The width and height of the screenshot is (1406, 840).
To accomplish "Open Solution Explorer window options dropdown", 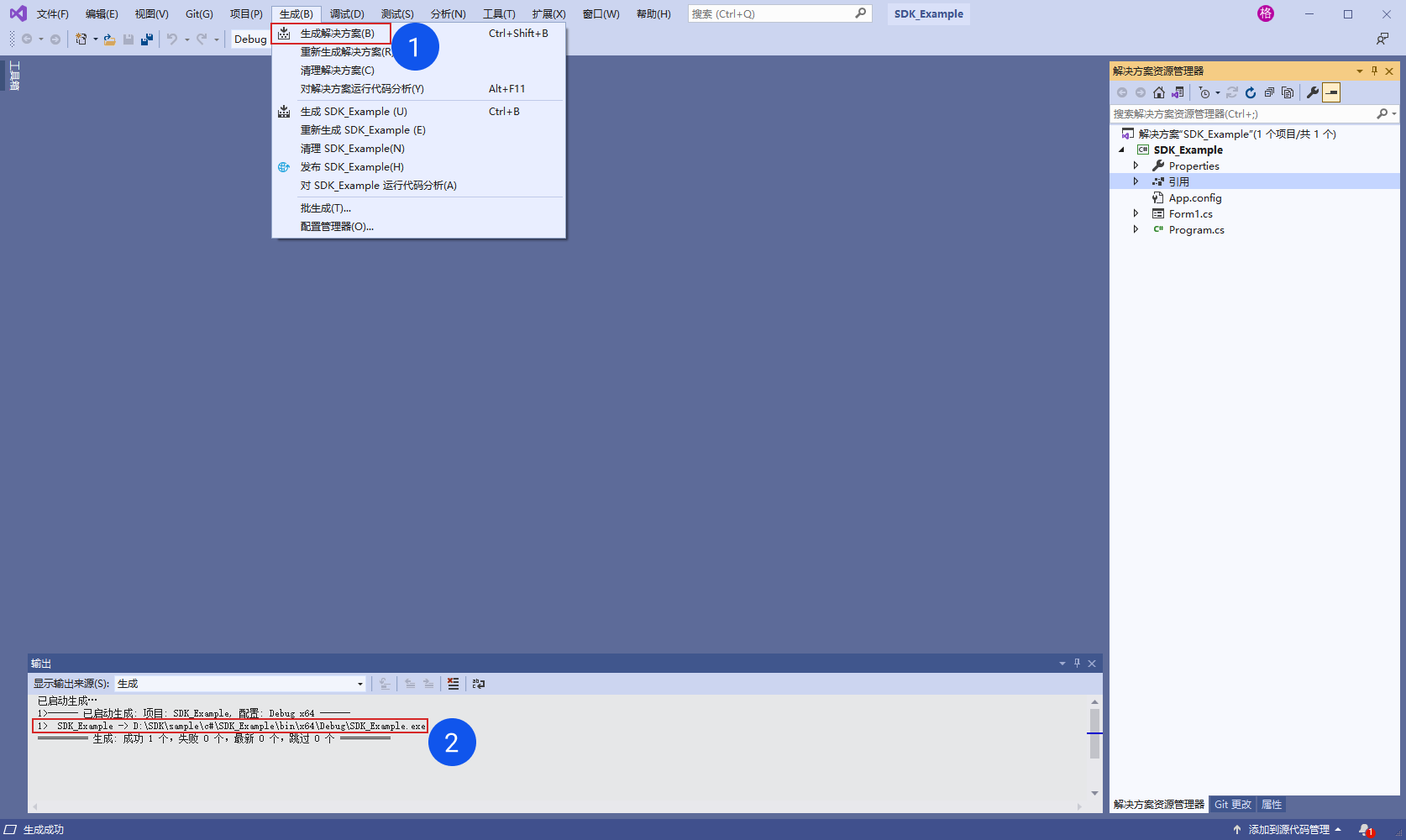I will (1360, 71).
